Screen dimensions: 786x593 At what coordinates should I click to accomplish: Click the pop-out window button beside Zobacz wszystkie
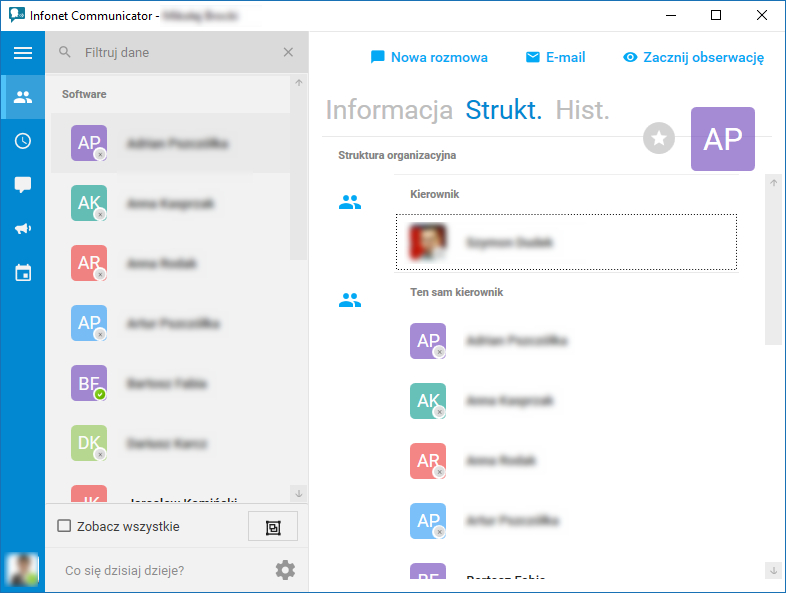(x=273, y=526)
